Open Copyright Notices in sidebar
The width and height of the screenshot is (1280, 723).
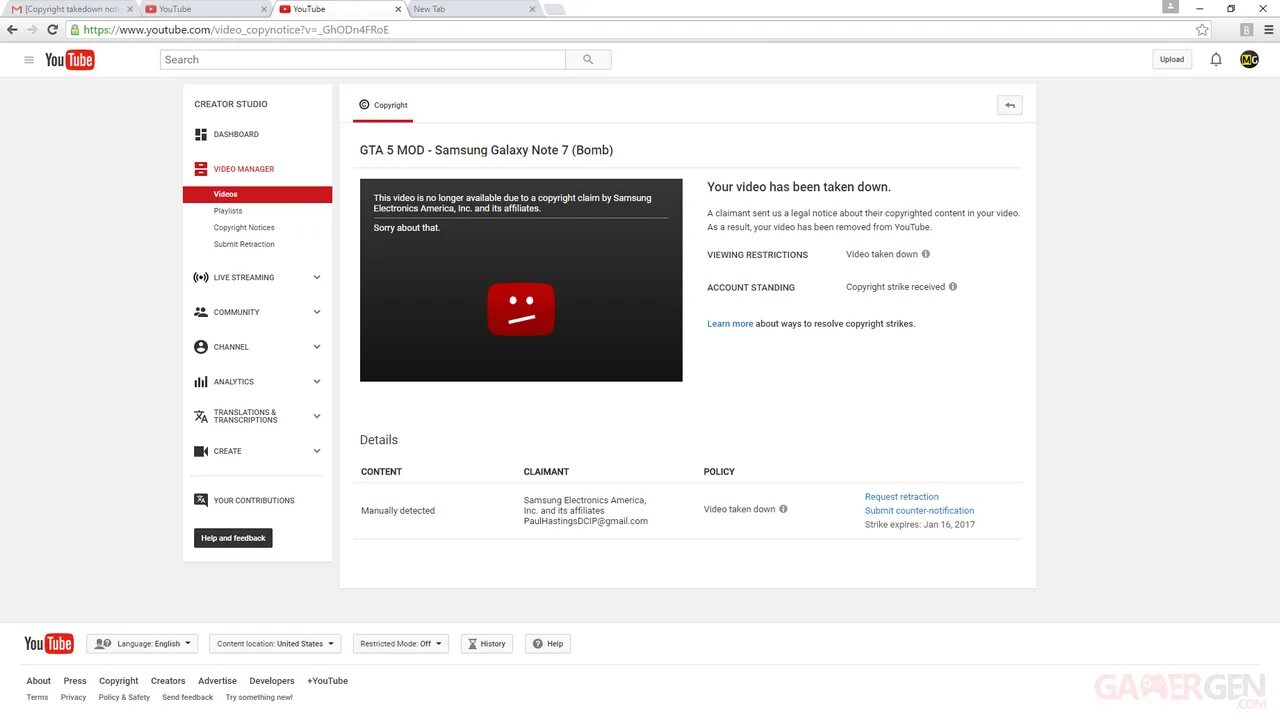point(244,228)
